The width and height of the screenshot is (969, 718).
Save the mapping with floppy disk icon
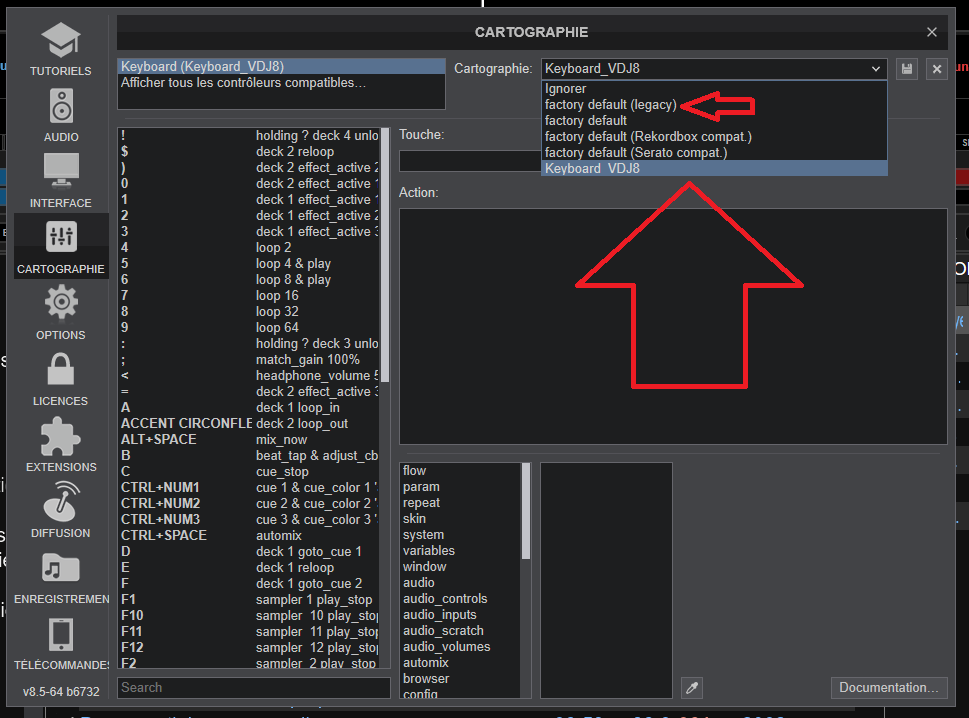click(x=907, y=69)
